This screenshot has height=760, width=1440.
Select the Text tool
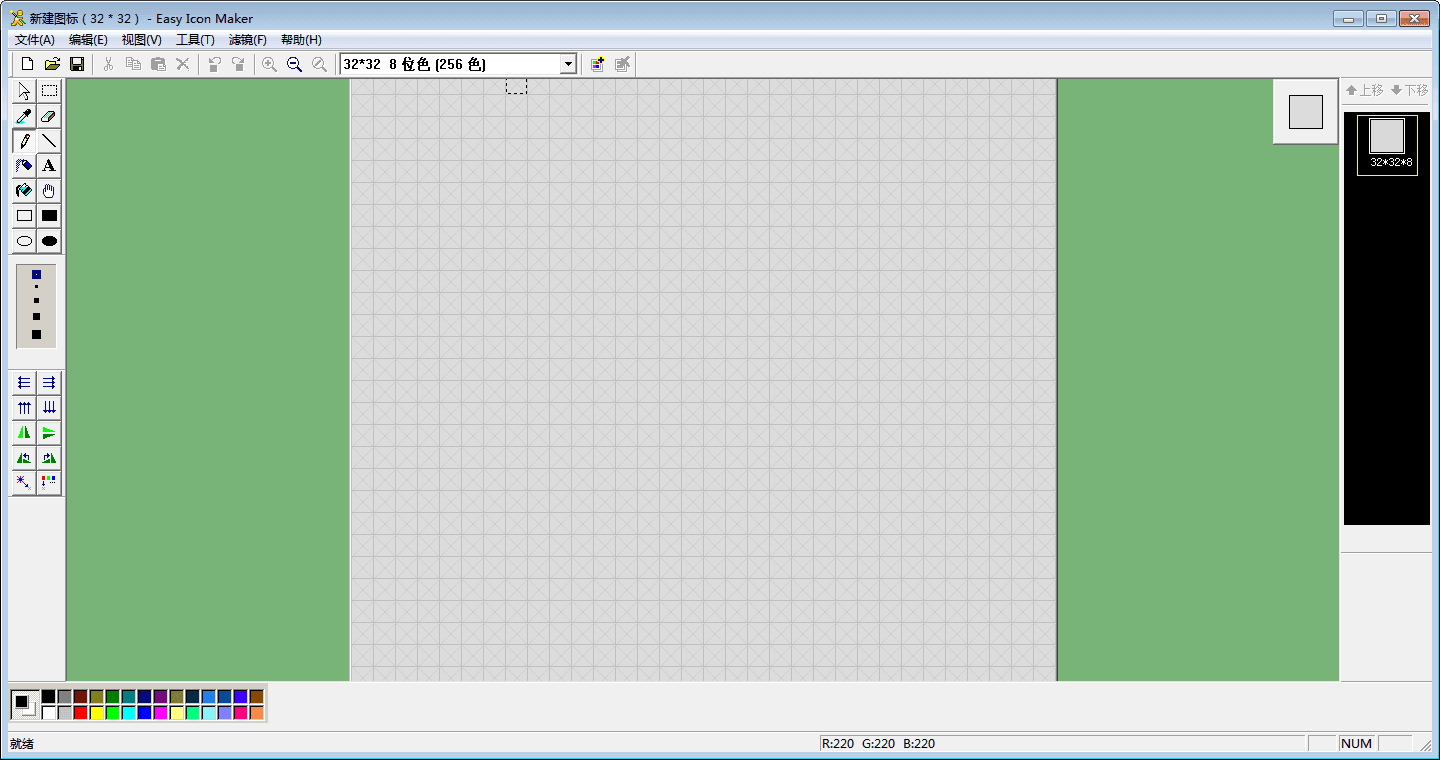point(48,166)
